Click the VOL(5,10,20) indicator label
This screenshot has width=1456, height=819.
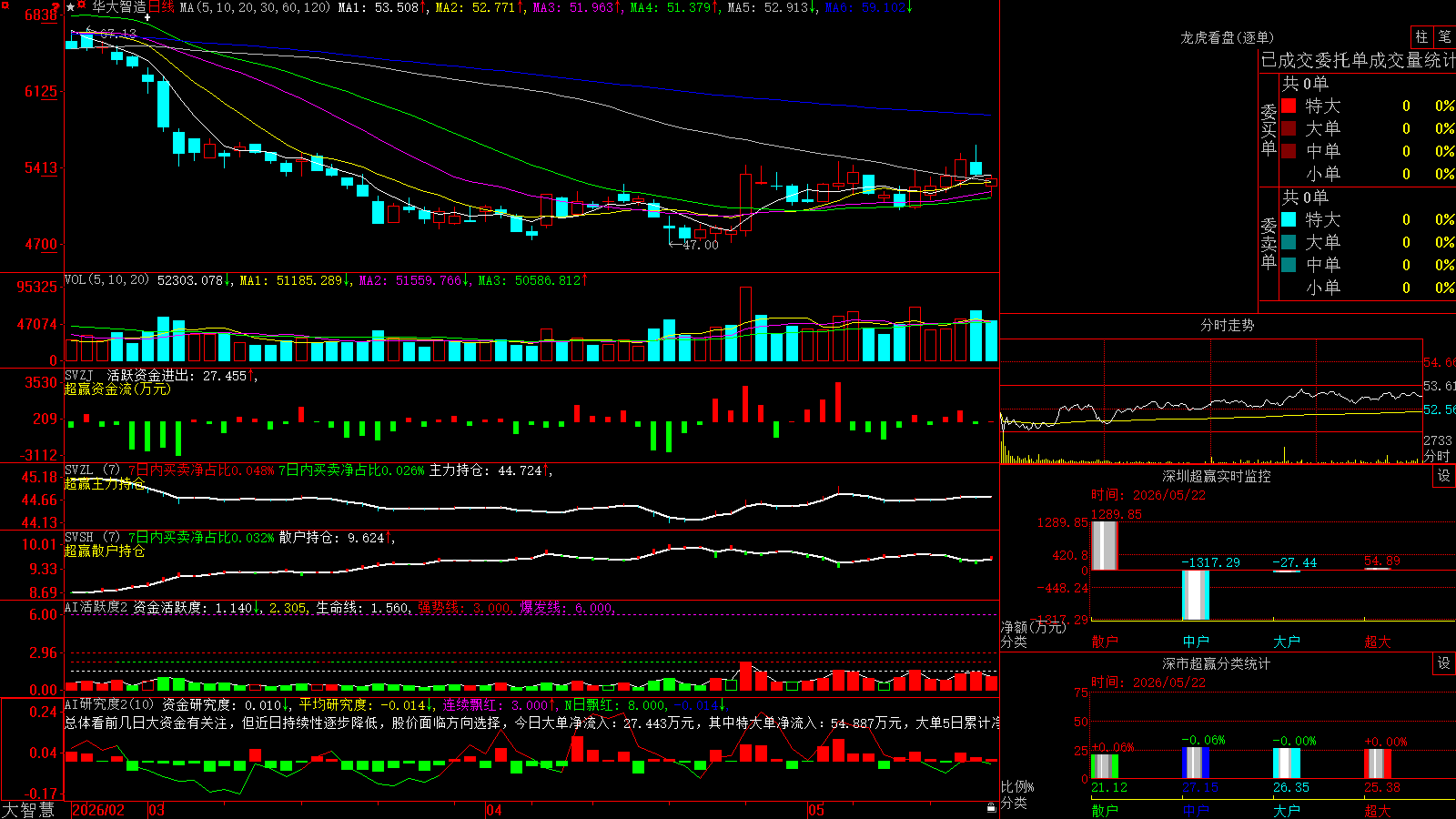tap(106, 280)
